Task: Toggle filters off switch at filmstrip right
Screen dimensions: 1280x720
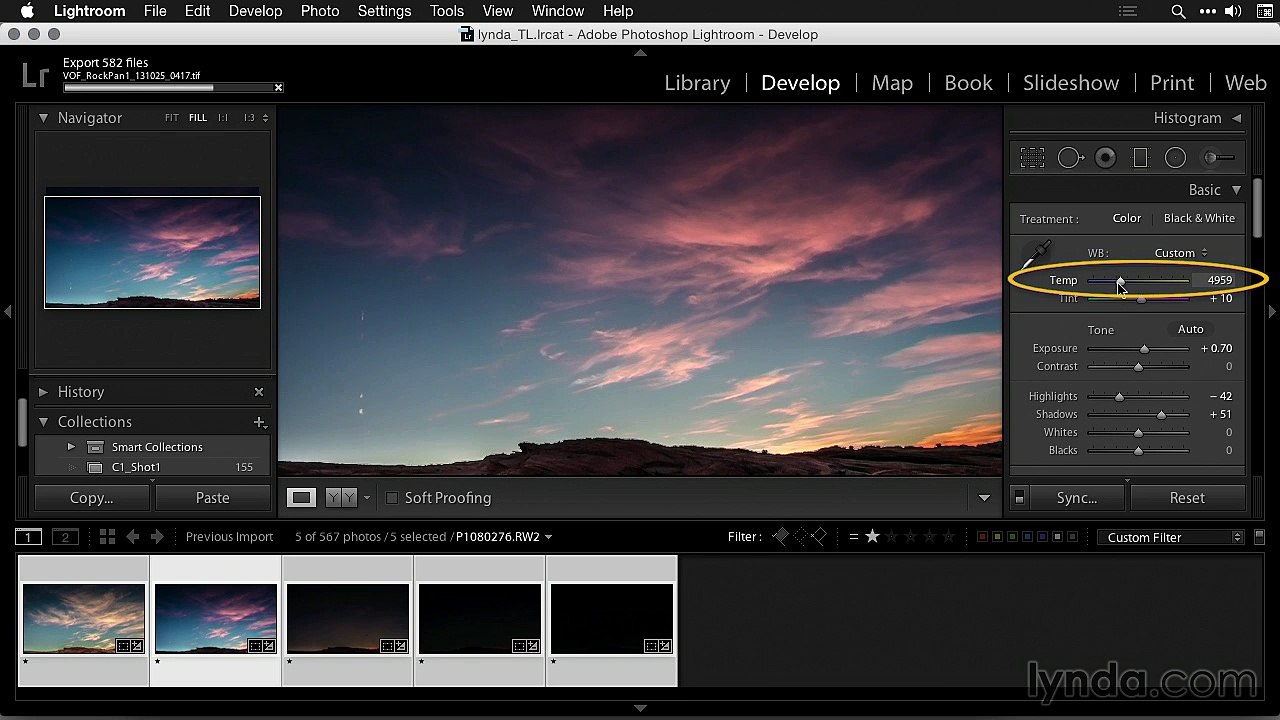Action: click(x=1258, y=537)
